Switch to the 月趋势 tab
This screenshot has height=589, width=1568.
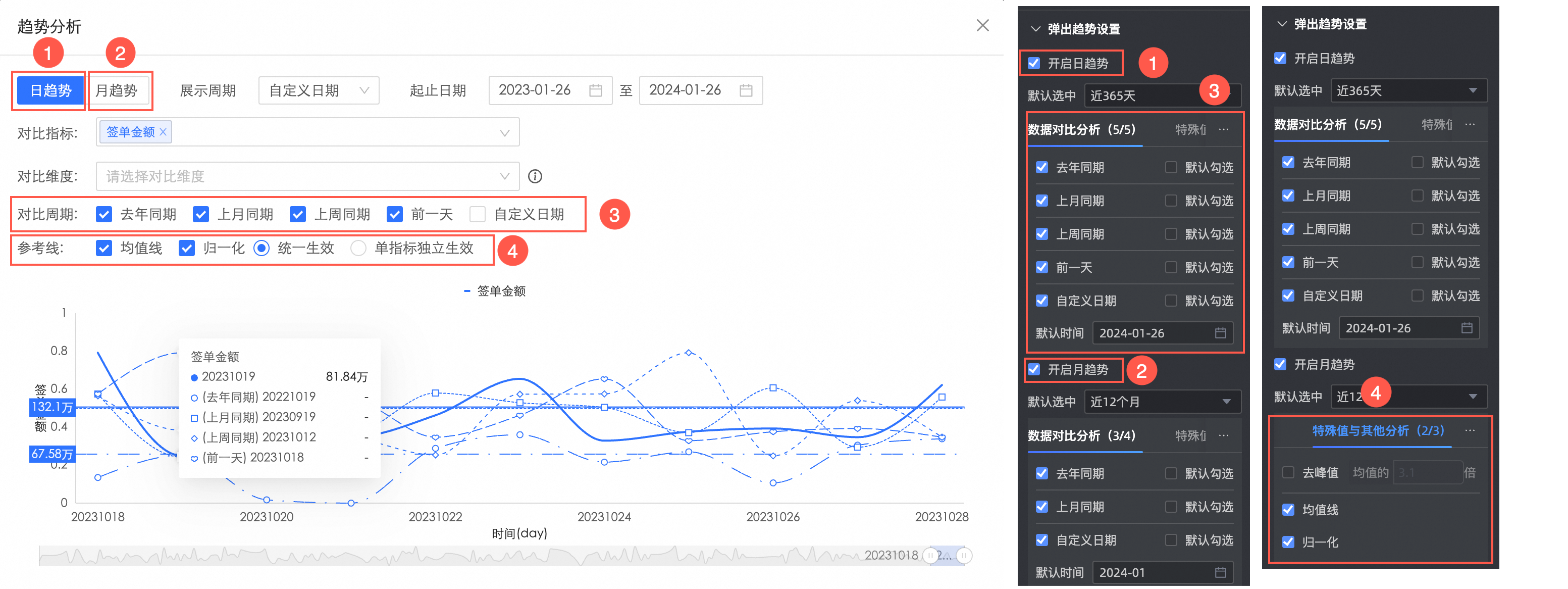(116, 91)
